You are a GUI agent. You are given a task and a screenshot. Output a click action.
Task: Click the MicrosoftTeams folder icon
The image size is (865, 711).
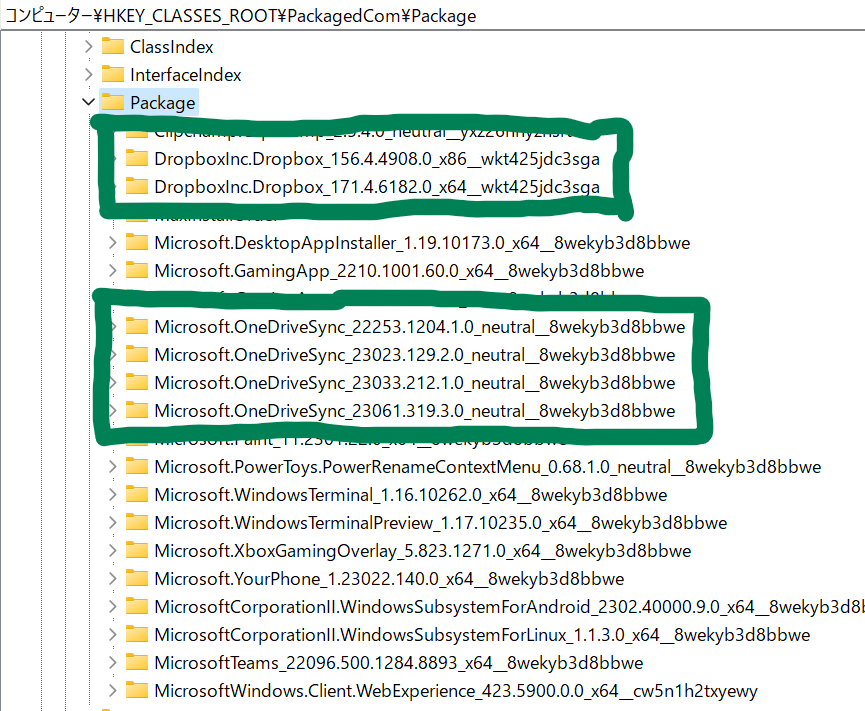tap(137, 662)
